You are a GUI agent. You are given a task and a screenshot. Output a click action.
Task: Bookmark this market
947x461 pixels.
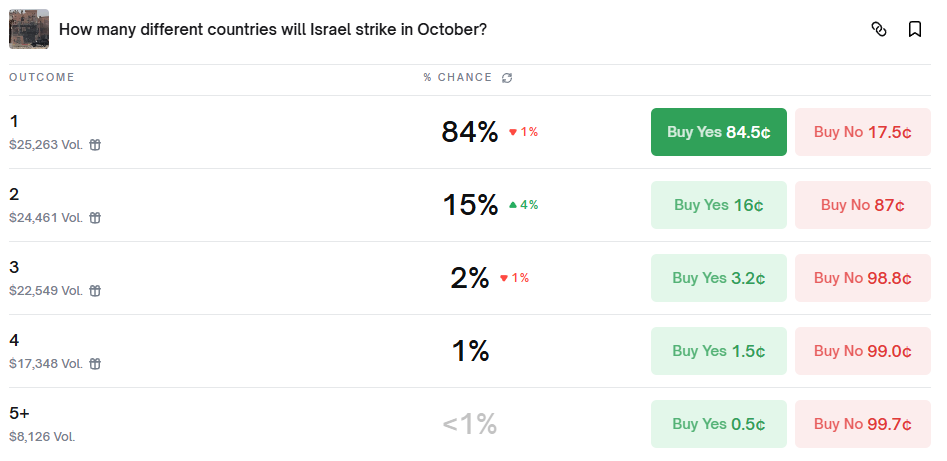coord(915,29)
